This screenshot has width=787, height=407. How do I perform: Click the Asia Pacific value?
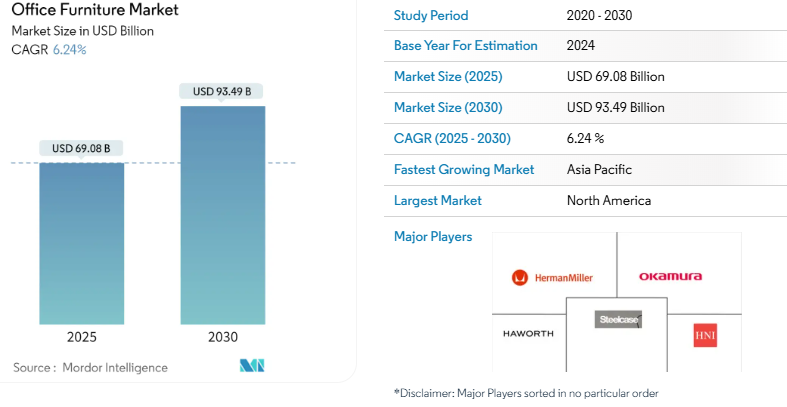point(599,170)
